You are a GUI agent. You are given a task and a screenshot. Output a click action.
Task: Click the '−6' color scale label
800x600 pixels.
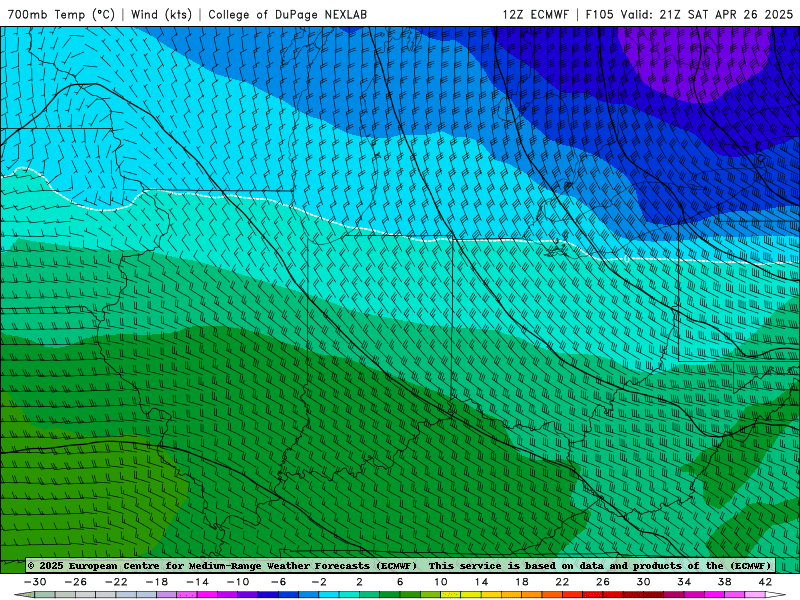tap(278, 582)
